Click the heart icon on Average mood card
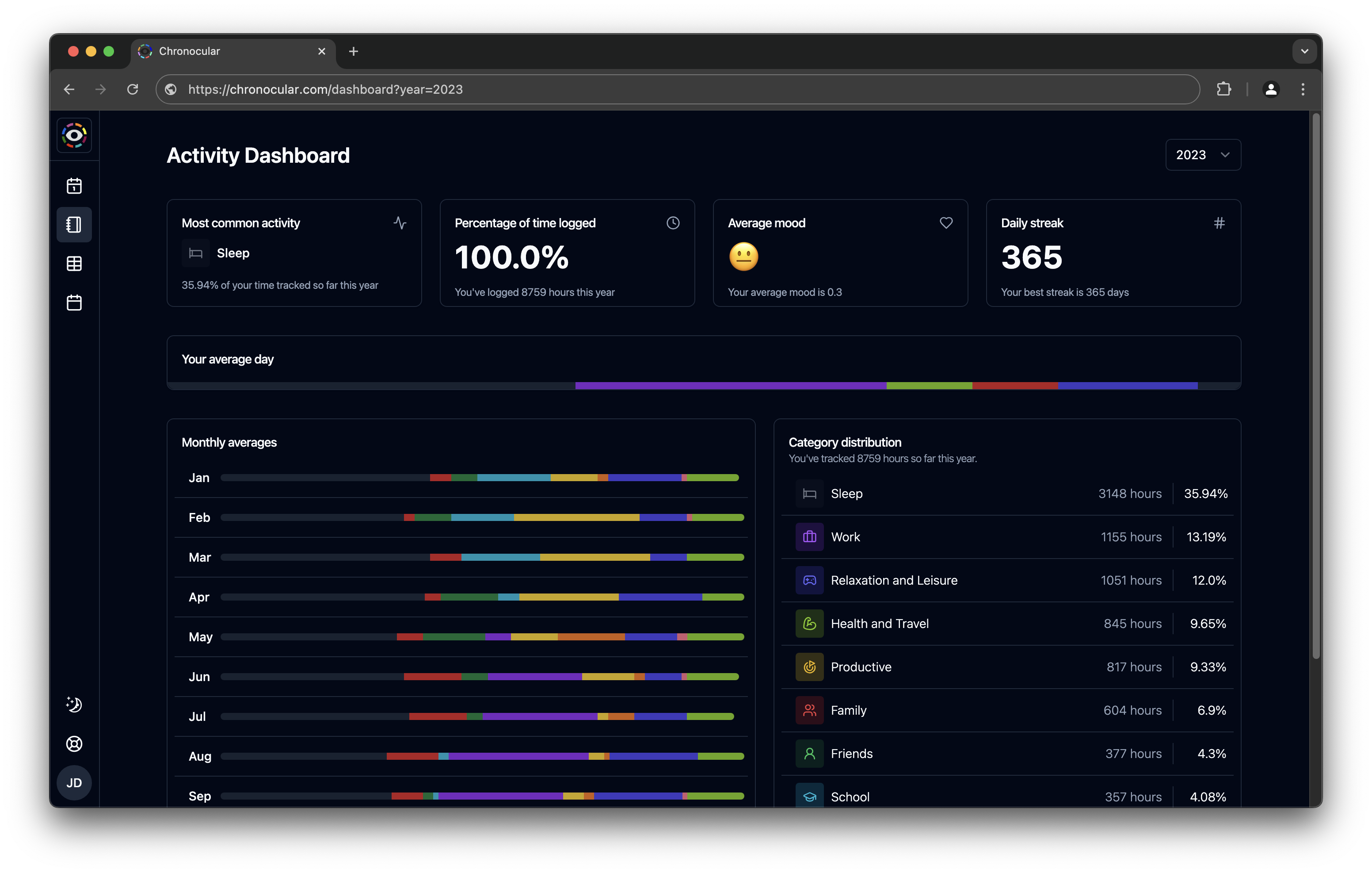1372x873 pixels. [x=946, y=223]
